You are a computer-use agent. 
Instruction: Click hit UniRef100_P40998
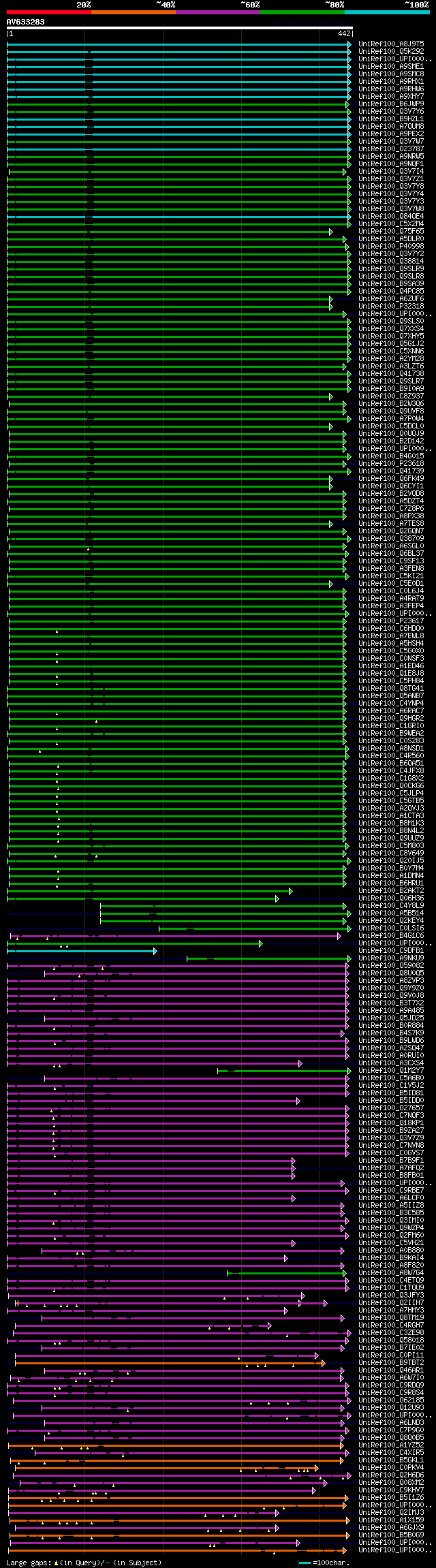pos(391,246)
